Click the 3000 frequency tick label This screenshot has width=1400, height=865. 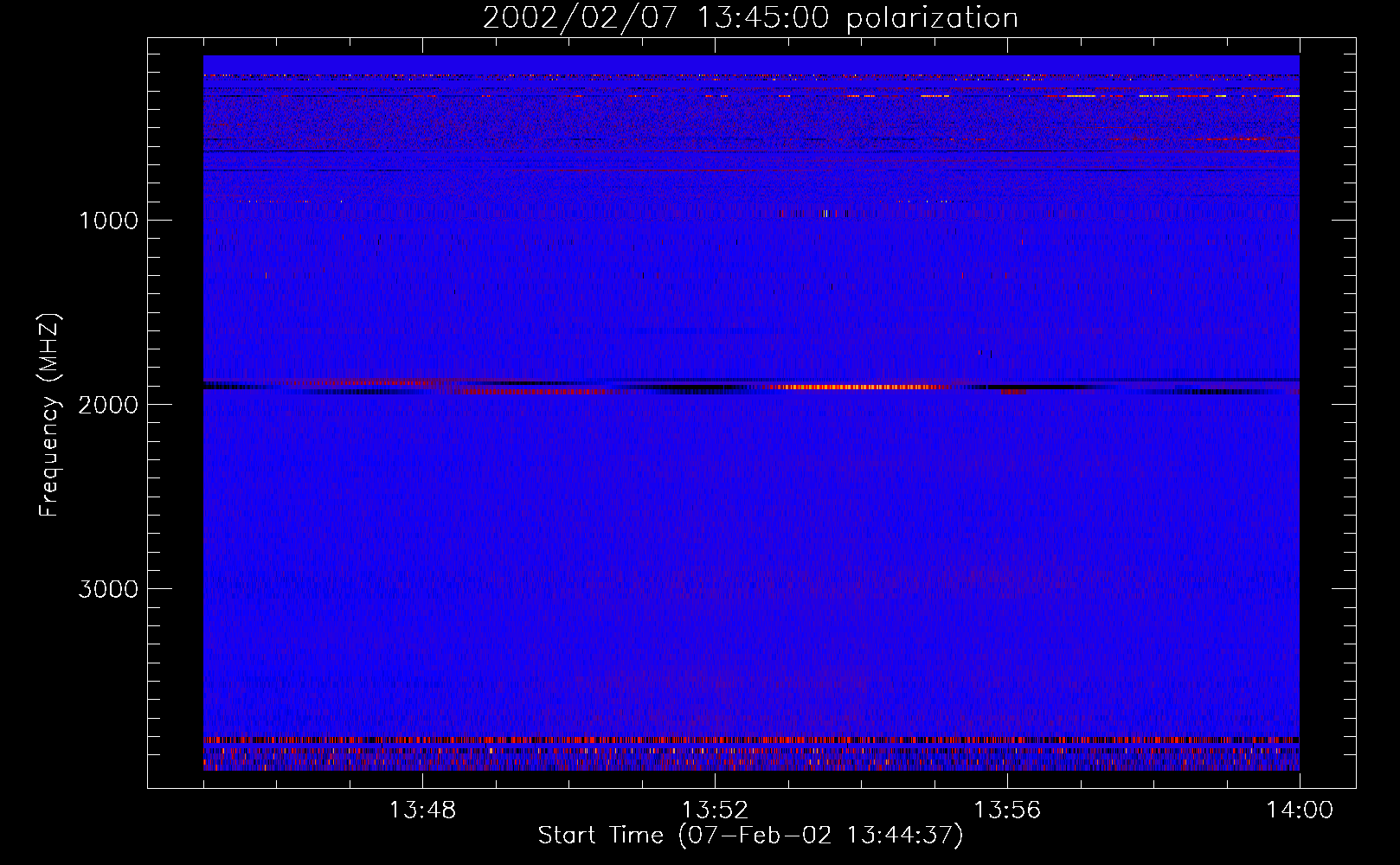(108, 589)
